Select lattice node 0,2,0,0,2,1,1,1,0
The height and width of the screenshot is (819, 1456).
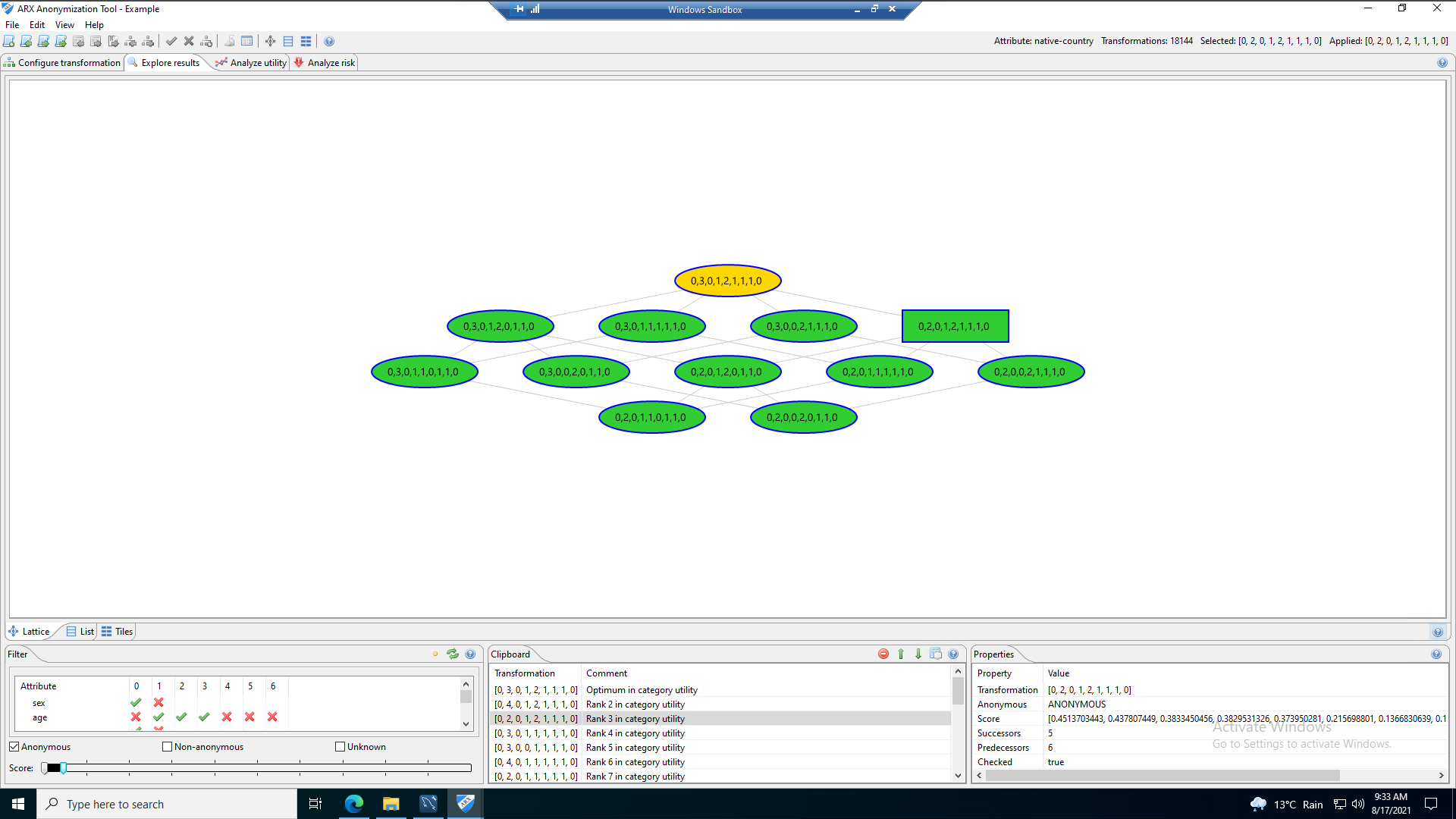pos(1031,372)
